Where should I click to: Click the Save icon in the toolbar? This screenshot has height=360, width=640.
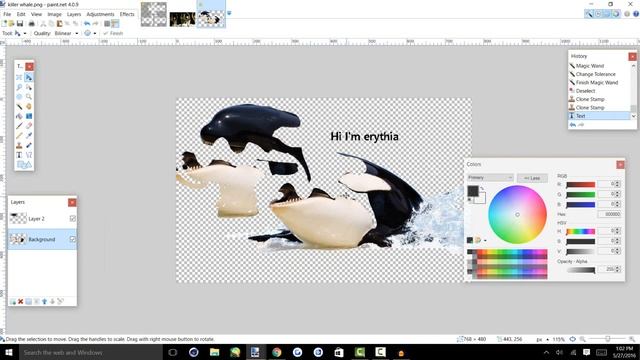click(20, 24)
